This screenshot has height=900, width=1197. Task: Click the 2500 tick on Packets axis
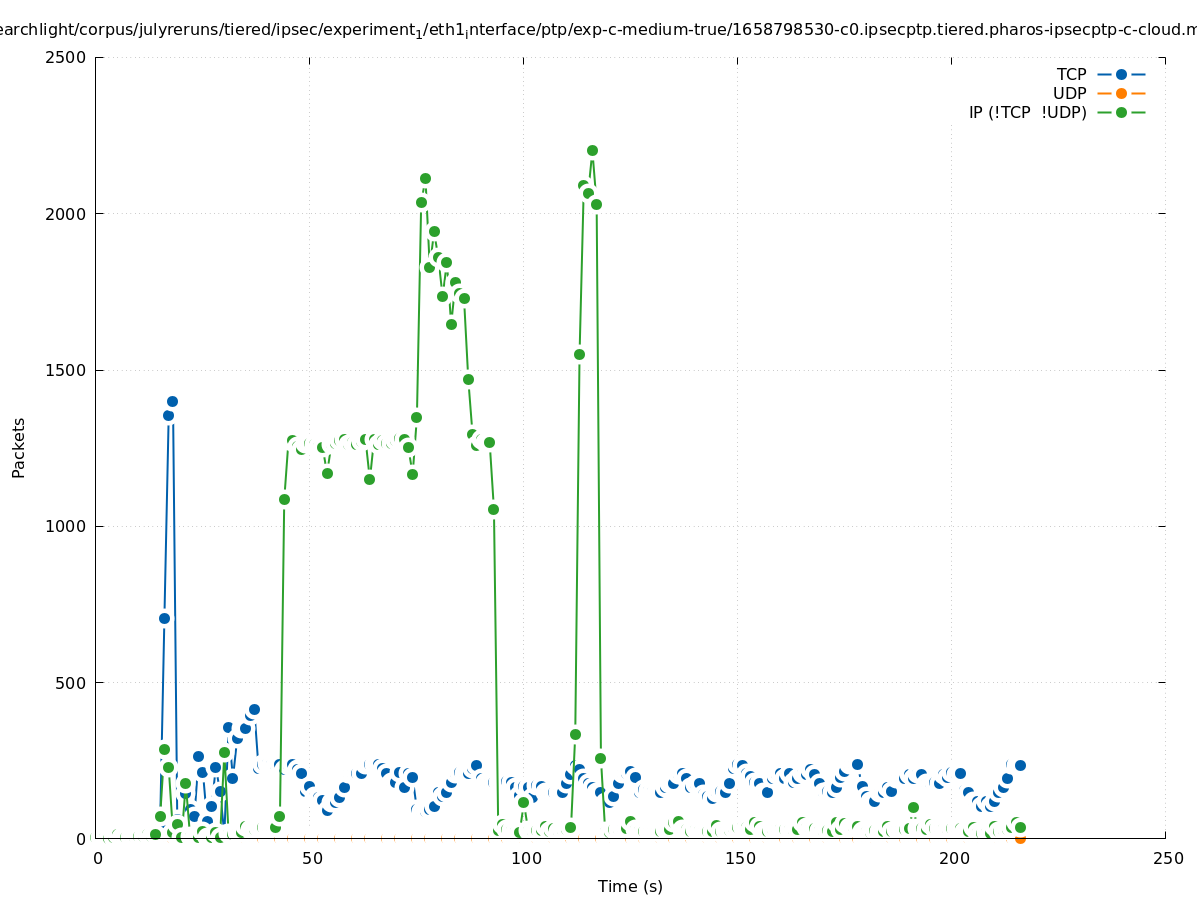pos(67,57)
